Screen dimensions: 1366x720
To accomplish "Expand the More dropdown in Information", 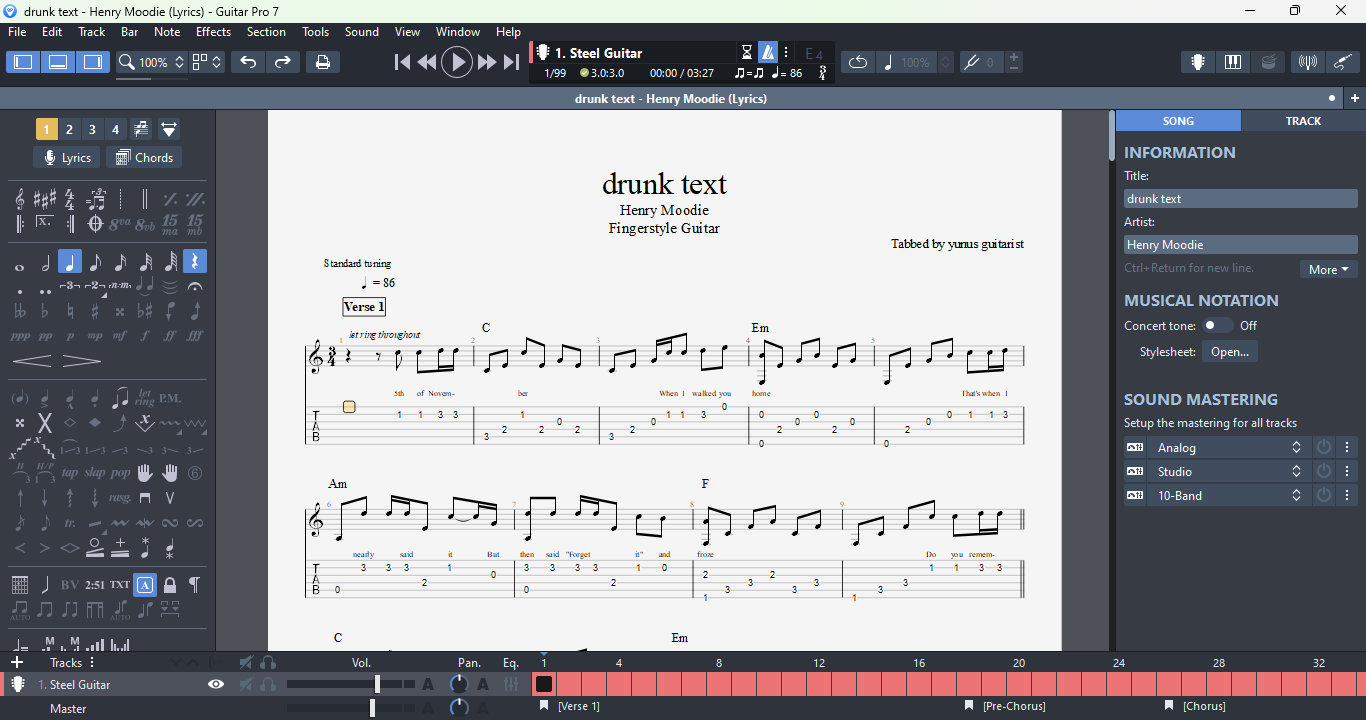I will (1328, 269).
